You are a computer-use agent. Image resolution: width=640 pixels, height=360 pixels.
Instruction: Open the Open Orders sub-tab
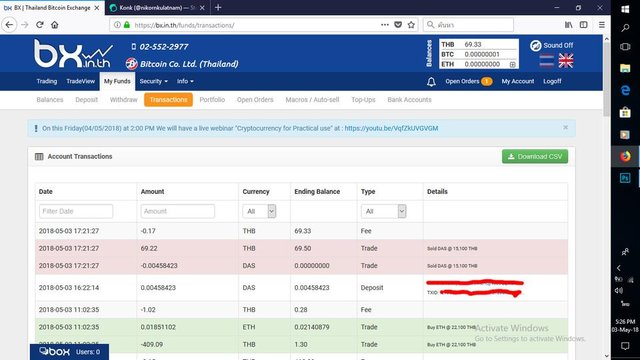tap(255, 100)
